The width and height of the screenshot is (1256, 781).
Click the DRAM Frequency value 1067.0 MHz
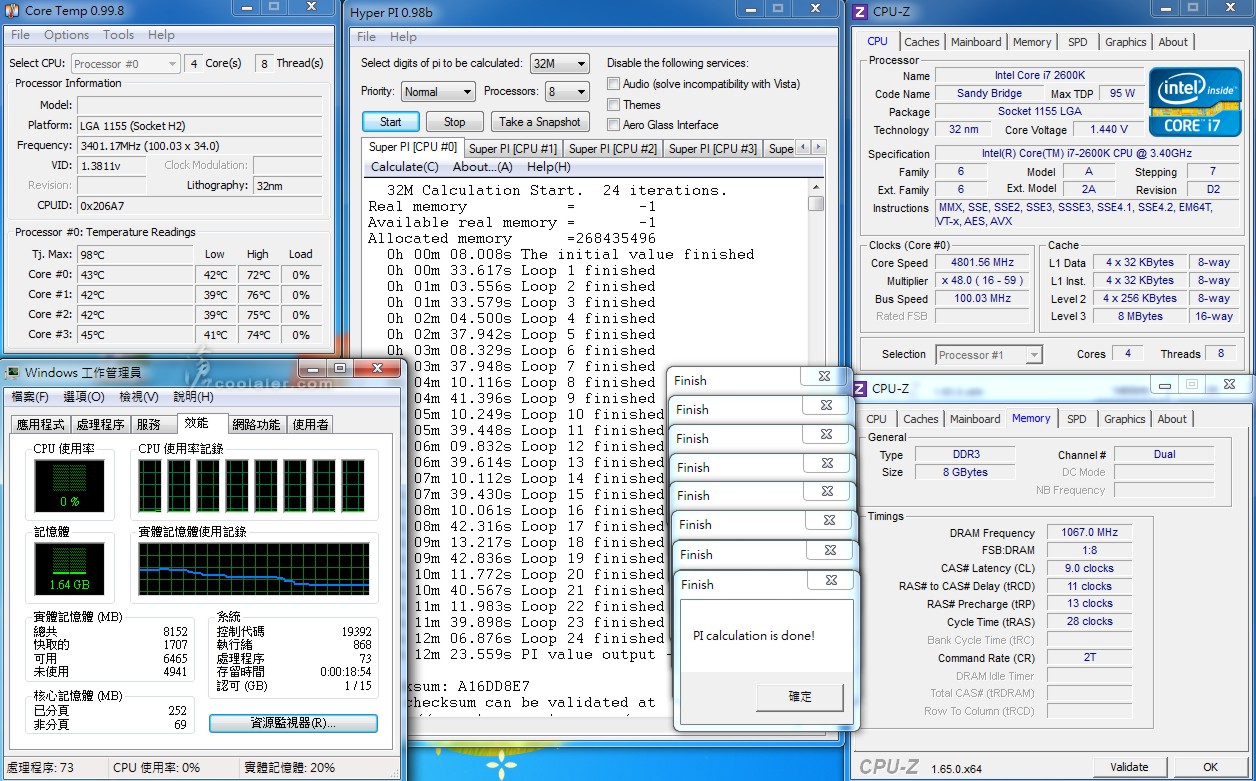(1089, 533)
